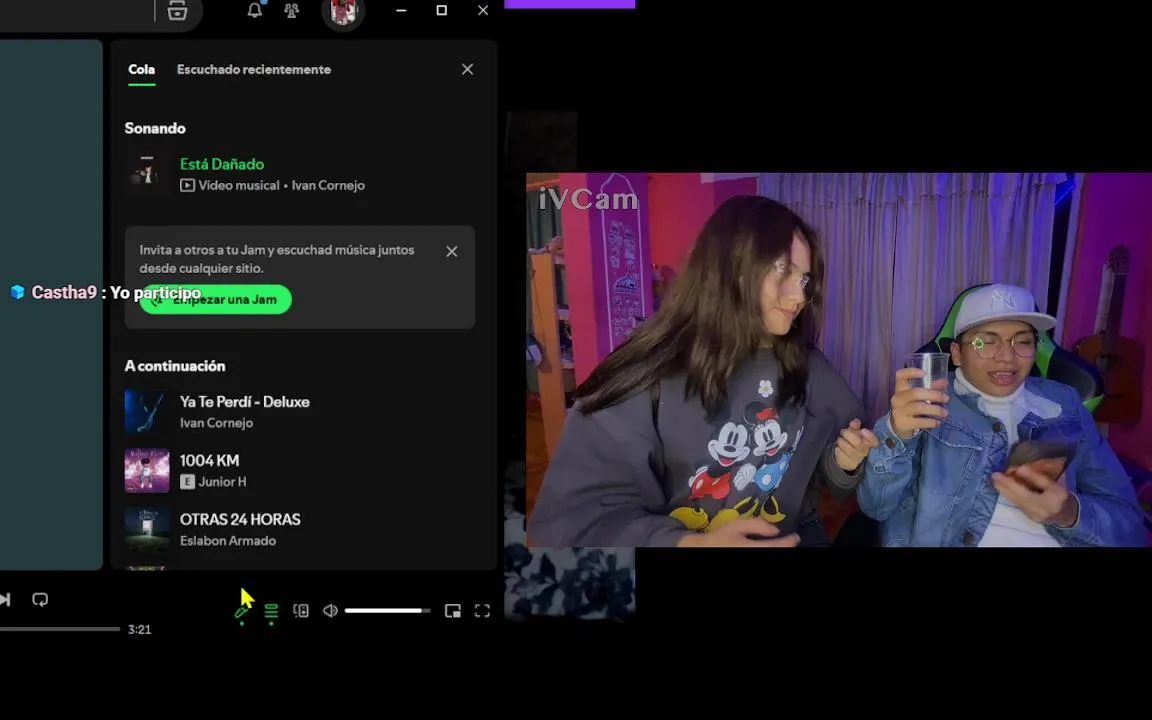Toggle the lyrics microphone icon
This screenshot has width=1152, height=720.
(242, 611)
